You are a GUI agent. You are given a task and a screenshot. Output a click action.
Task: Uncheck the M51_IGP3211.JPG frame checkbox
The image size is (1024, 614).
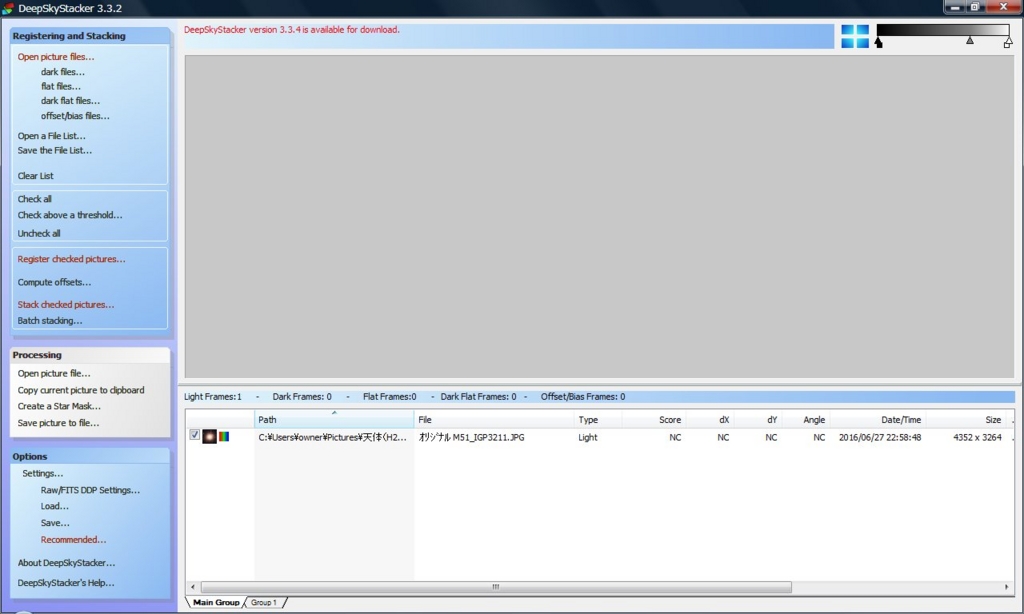(195, 435)
